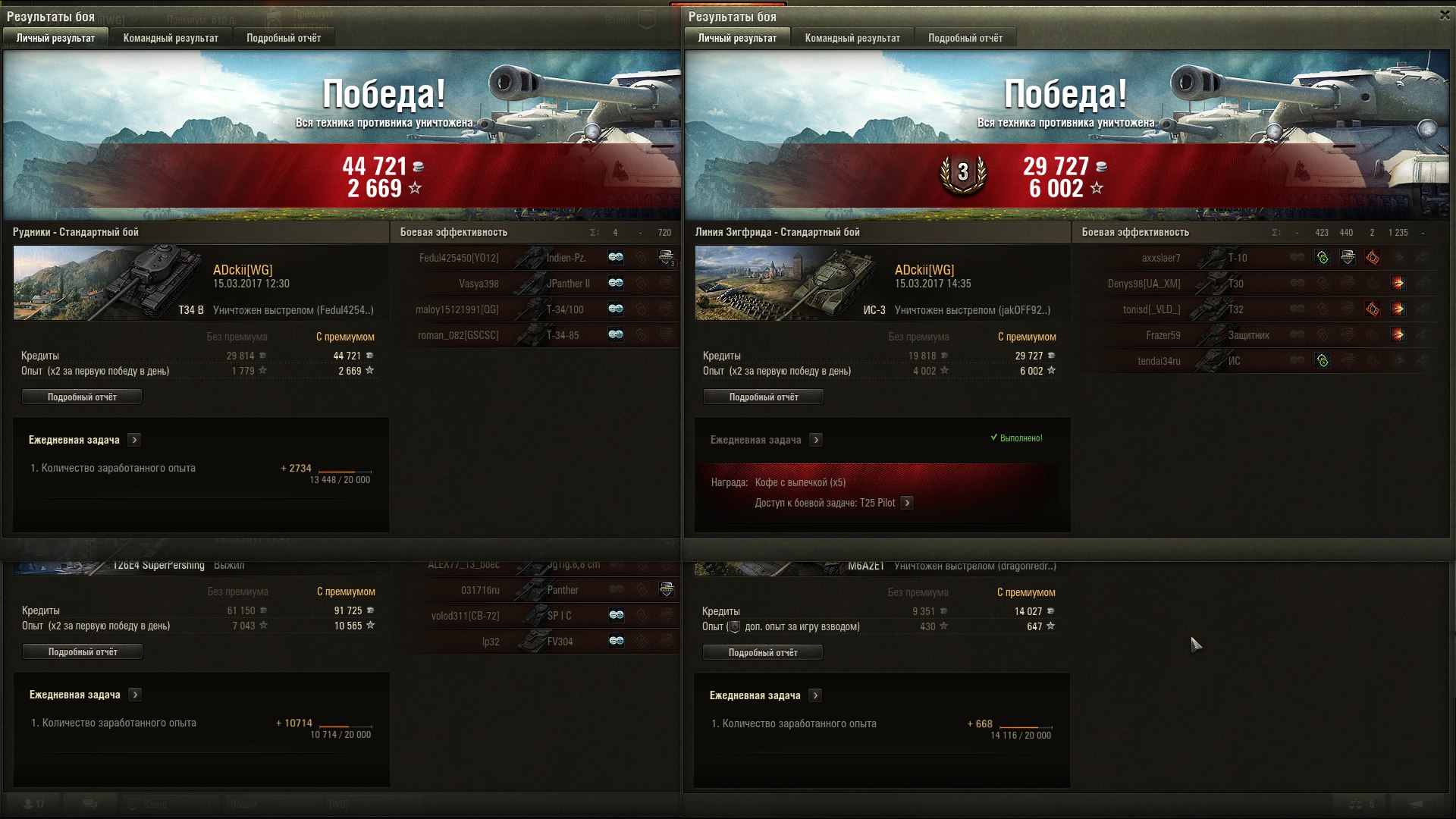Expand the completed daily task arrow in ИС-3 result
Viewport: 1456px width, 819px height.
pos(816,440)
